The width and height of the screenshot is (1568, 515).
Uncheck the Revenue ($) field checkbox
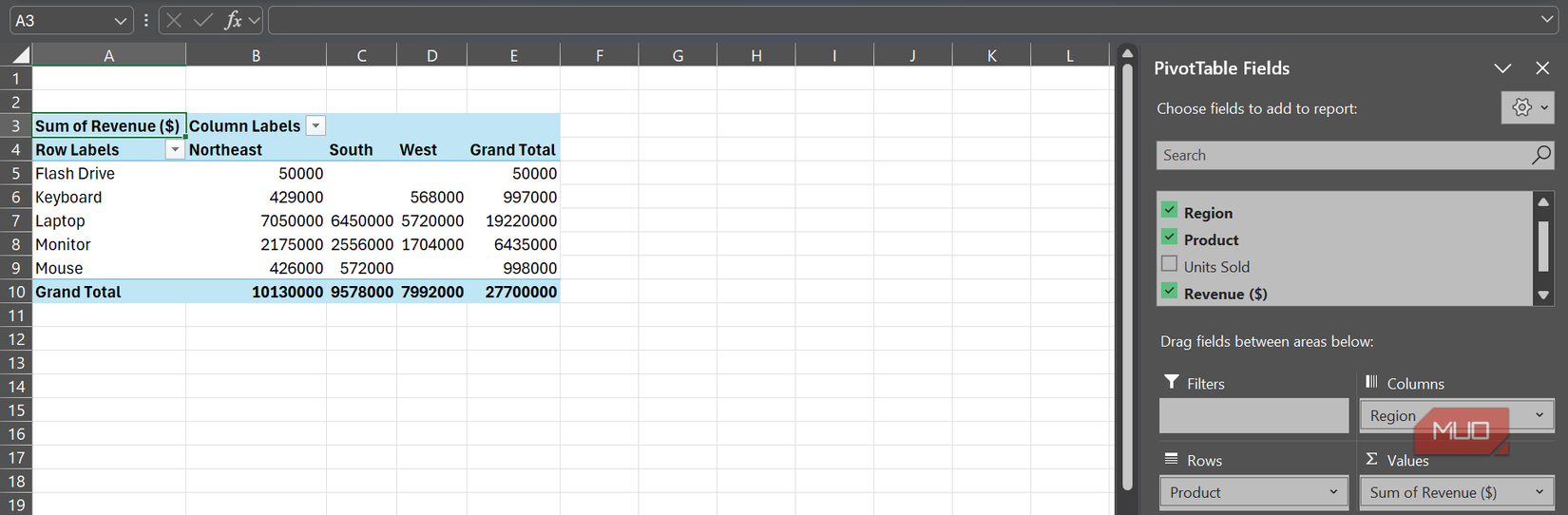1170,291
